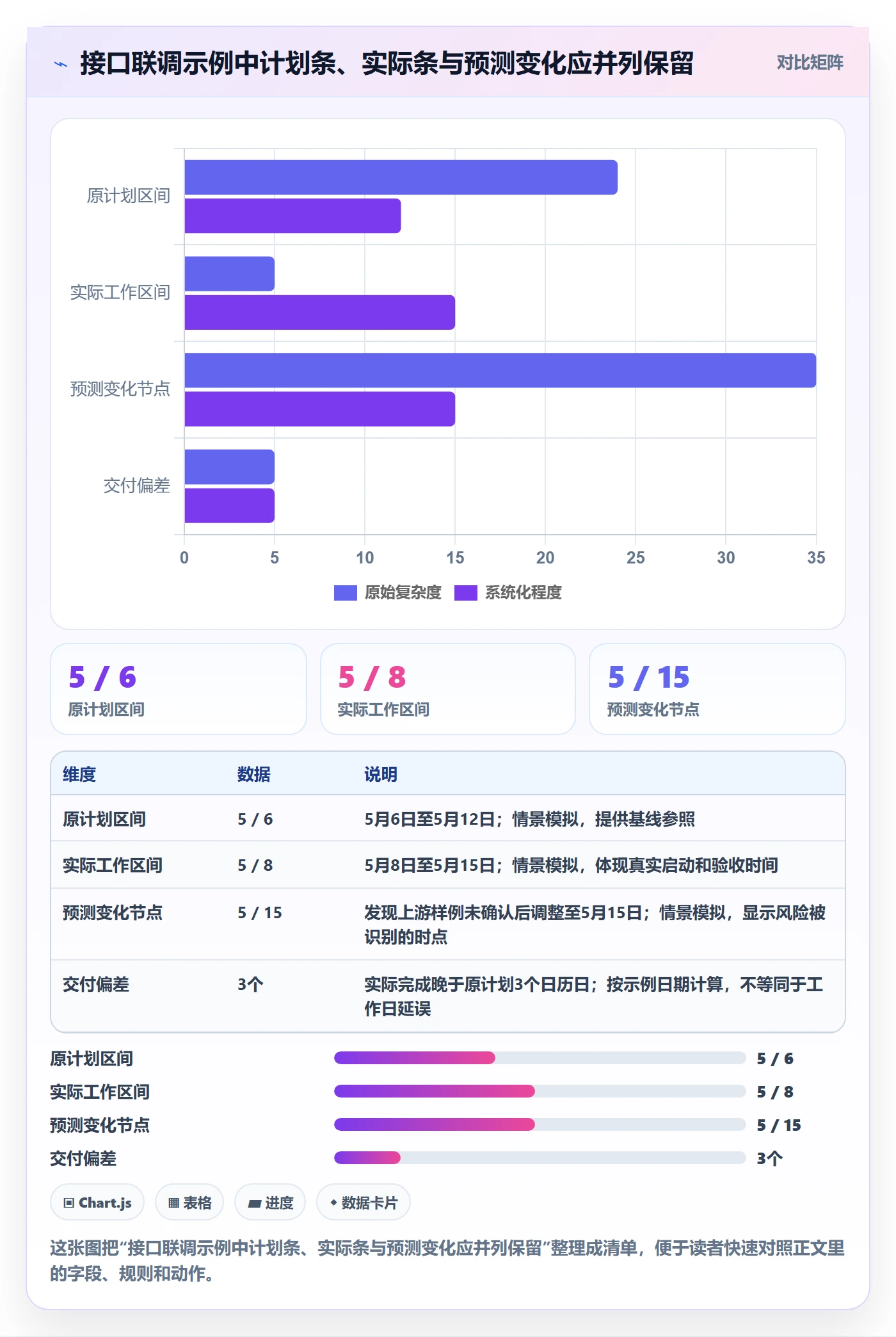Click the 预测变化节点 progress bar

click(540, 1124)
